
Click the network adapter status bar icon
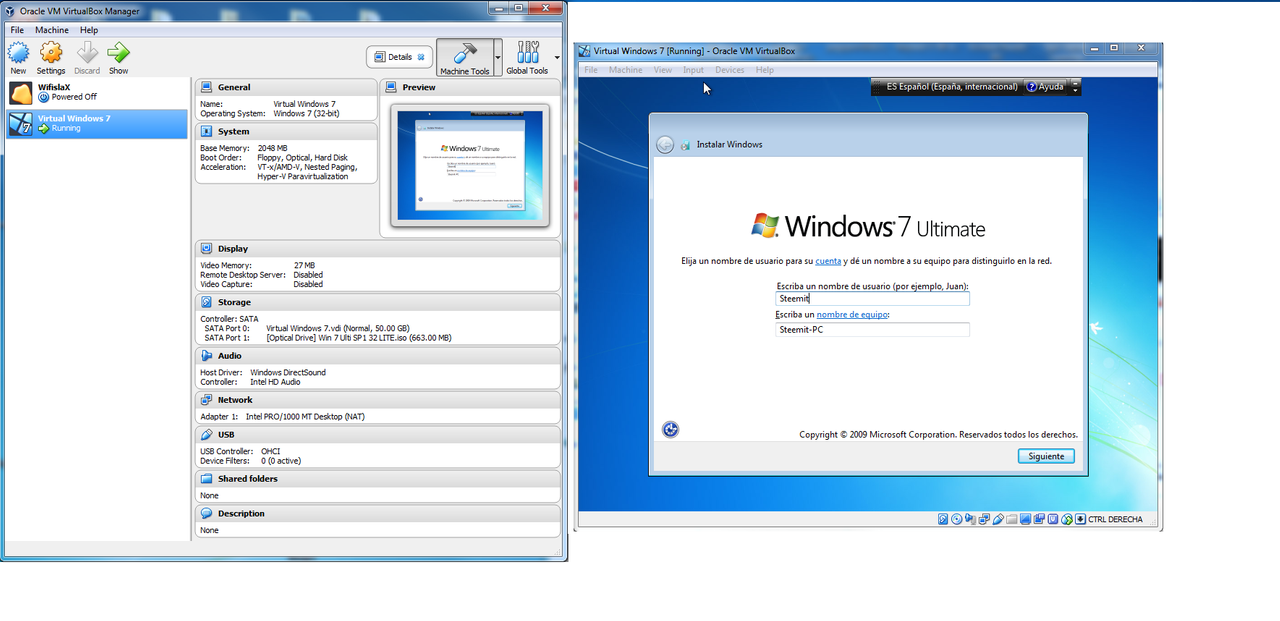(x=984, y=519)
